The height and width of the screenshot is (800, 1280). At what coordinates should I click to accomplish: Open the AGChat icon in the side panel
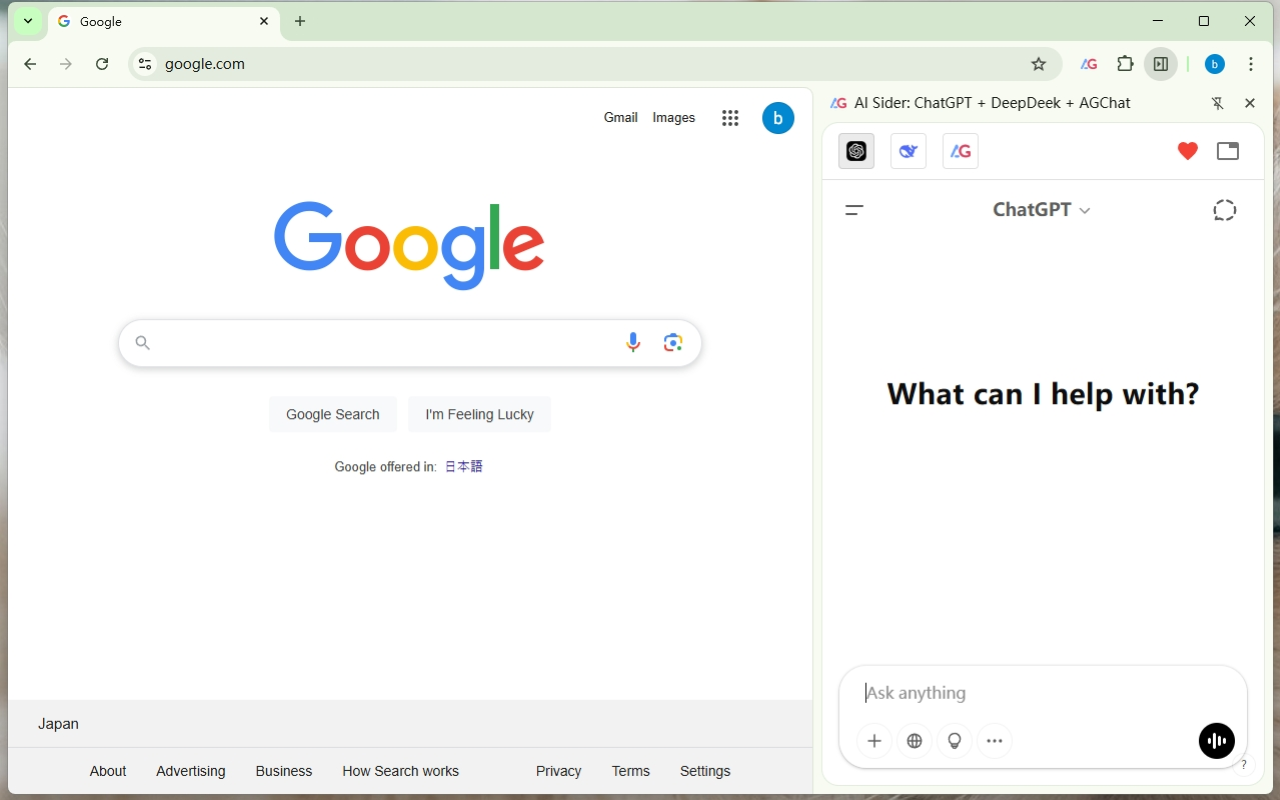pos(960,151)
